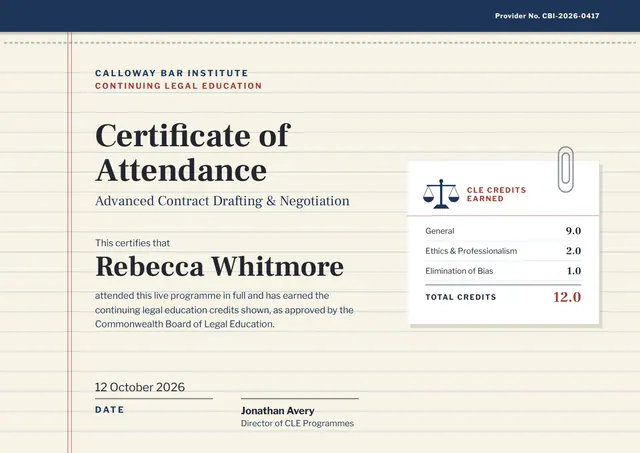Image resolution: width=640 pixels, height=453 pixels.
Task: Click the 'CLE CREDITS EARNED' header
Action: coord(496,194)
